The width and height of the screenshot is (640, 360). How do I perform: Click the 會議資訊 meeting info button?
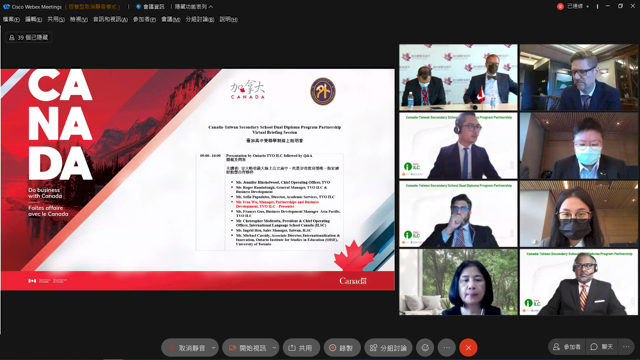point(150,7)
